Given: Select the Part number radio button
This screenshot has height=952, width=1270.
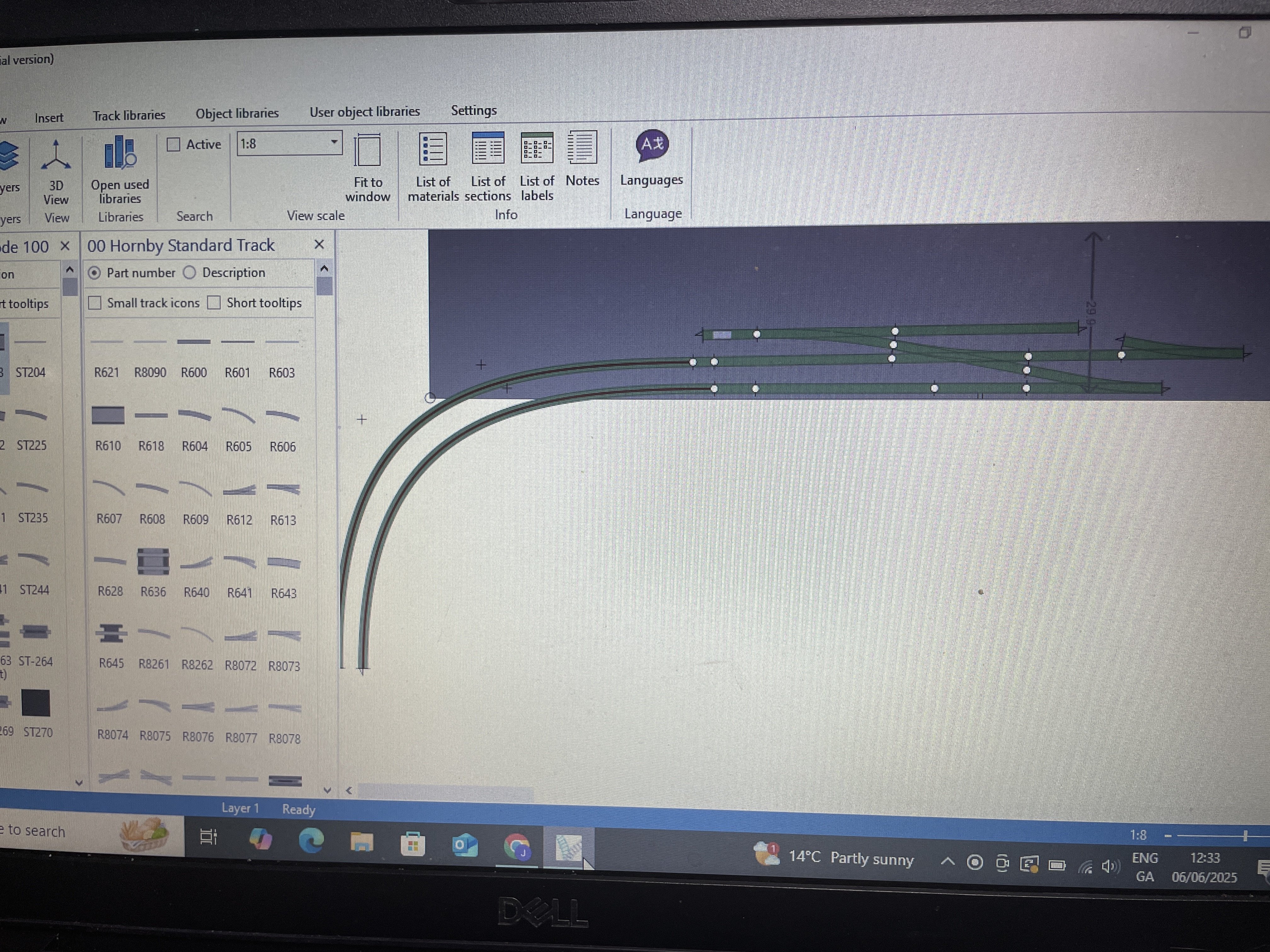Looking at the screenshot, I should point(94,273).
